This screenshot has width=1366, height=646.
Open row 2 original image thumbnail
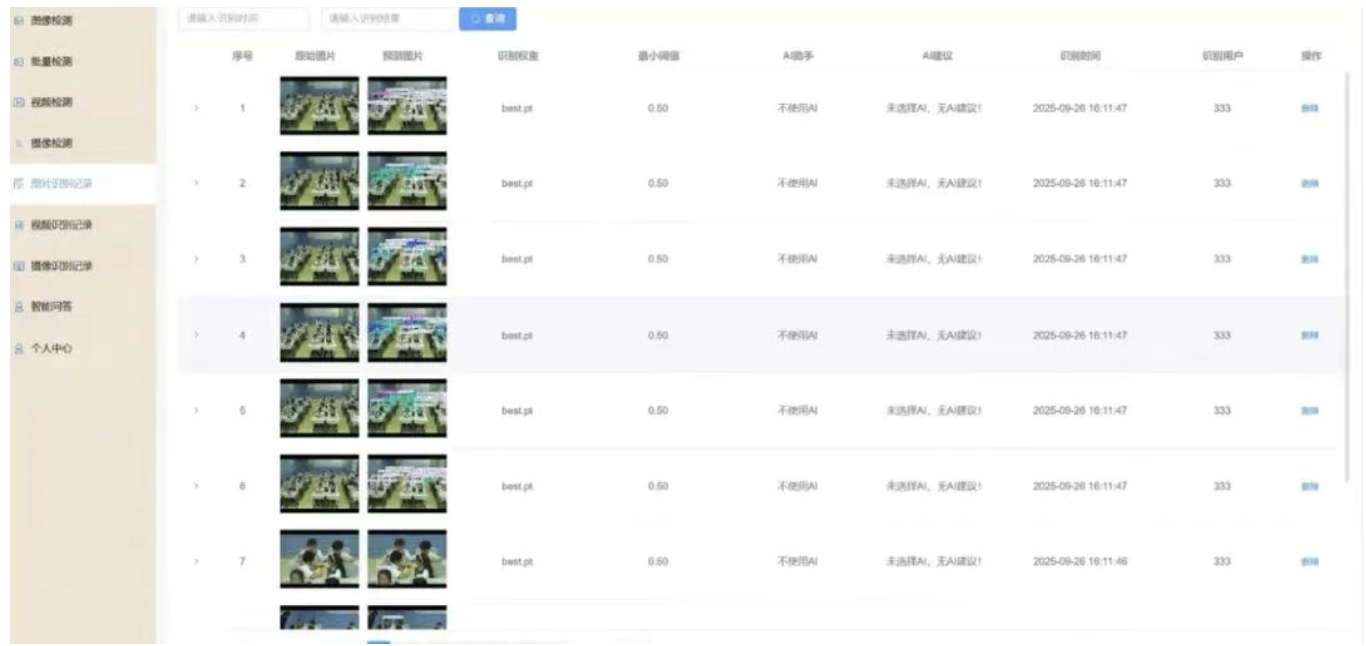point(319,181)
